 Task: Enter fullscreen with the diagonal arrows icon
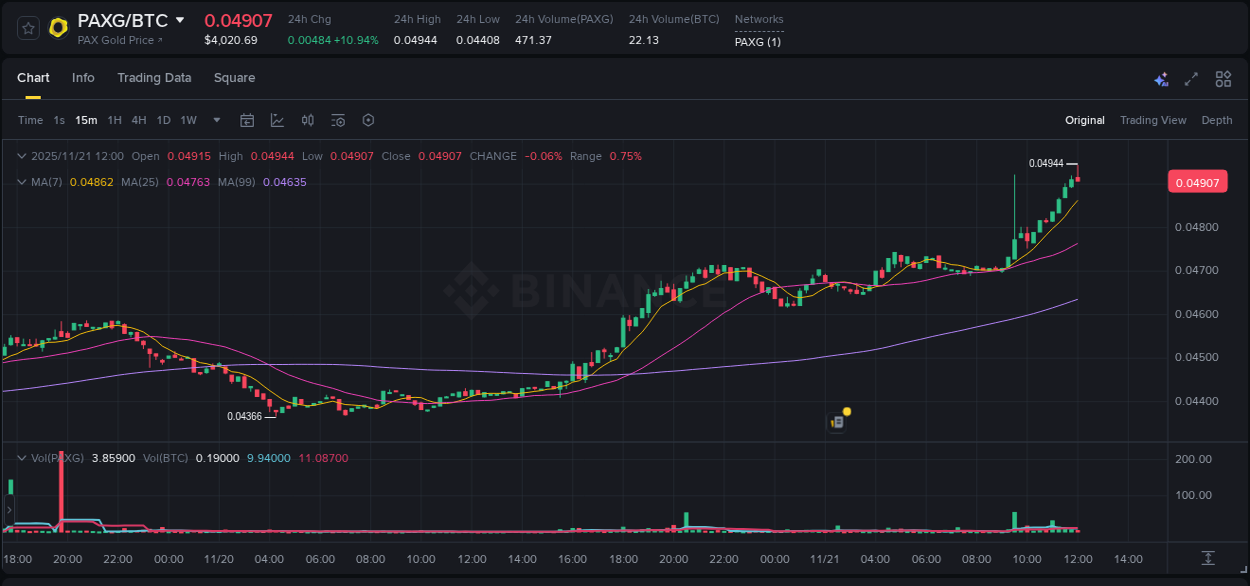pos(1190,78)
